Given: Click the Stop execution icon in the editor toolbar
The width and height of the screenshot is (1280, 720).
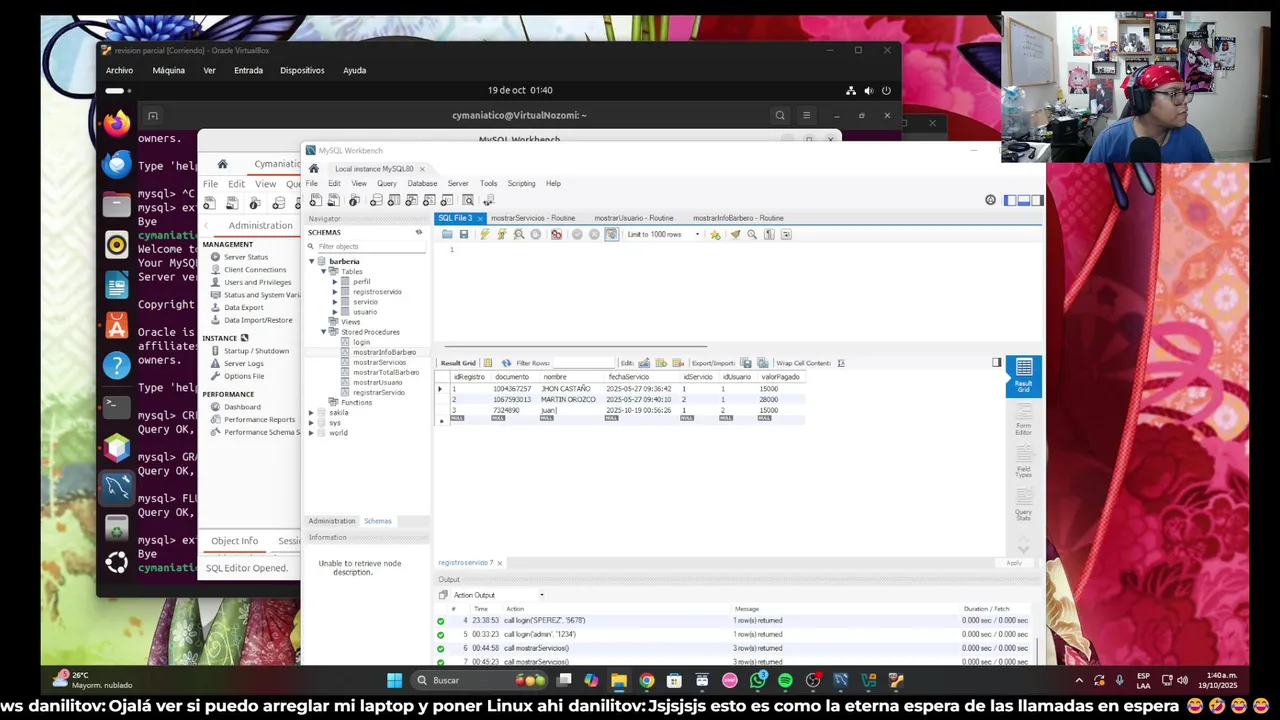Looking at the screenshot, I should pos(536,234).
